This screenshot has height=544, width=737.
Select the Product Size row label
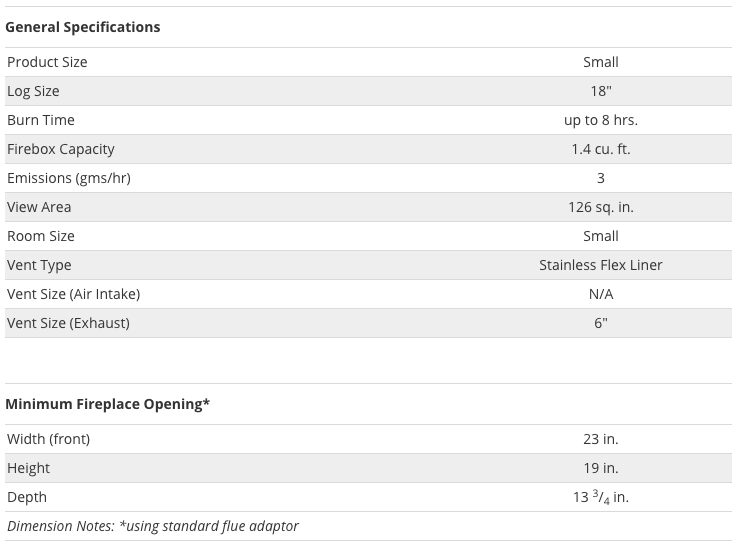click(47, 62)
